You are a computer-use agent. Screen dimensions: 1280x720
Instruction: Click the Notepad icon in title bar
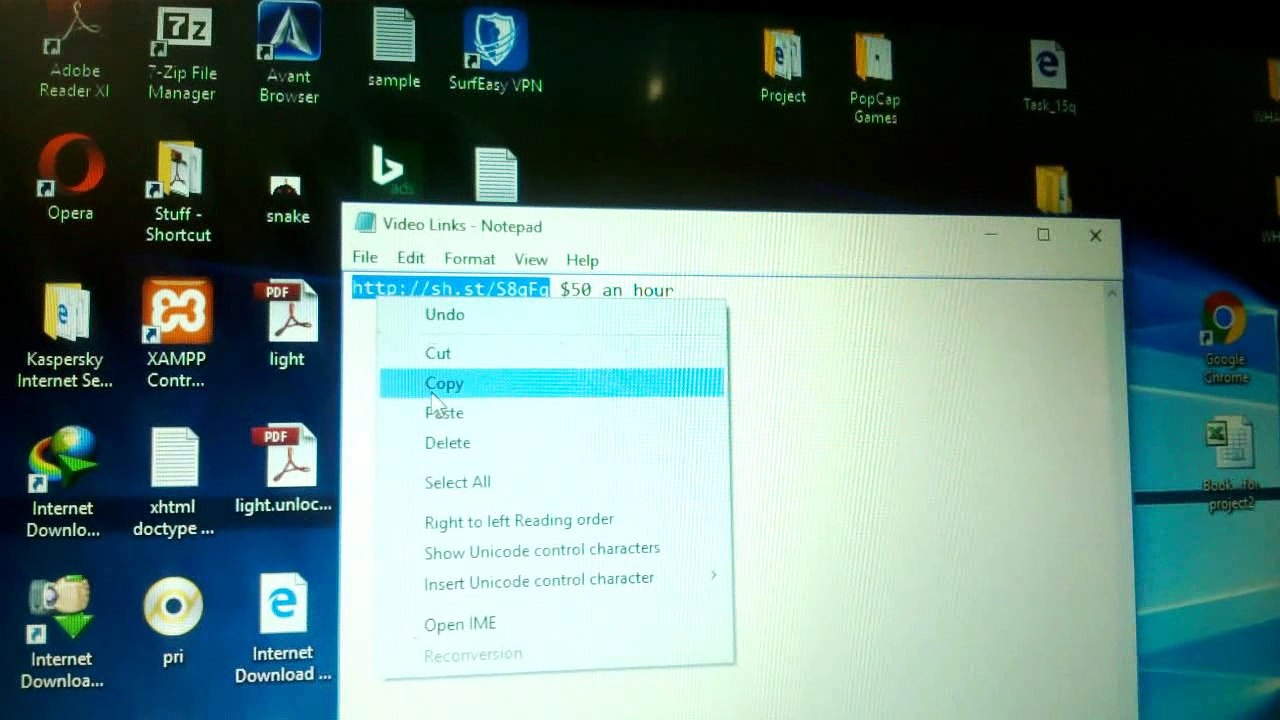click(365, 225)
